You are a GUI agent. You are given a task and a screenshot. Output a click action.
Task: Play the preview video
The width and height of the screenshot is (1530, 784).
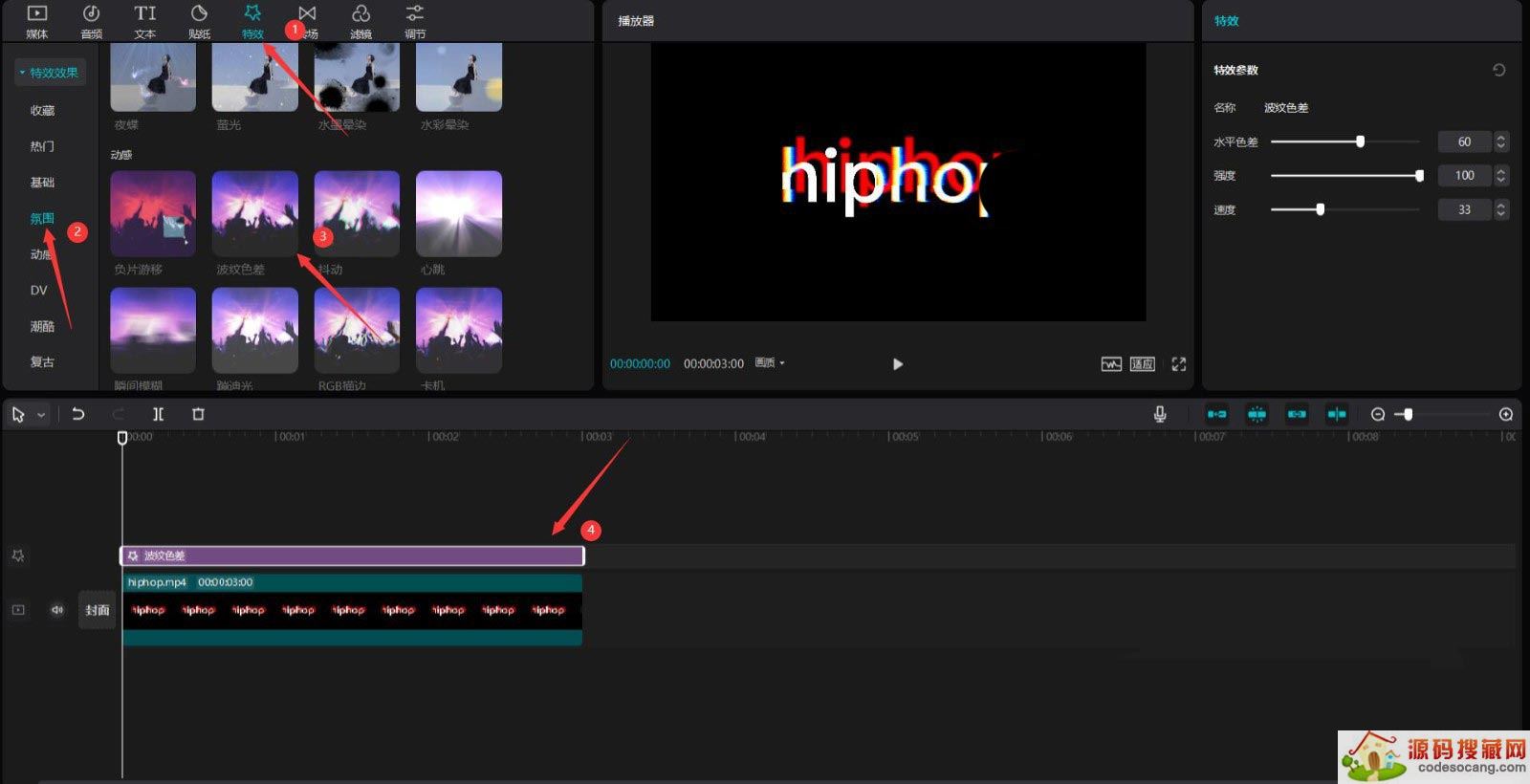coord(897,364)
